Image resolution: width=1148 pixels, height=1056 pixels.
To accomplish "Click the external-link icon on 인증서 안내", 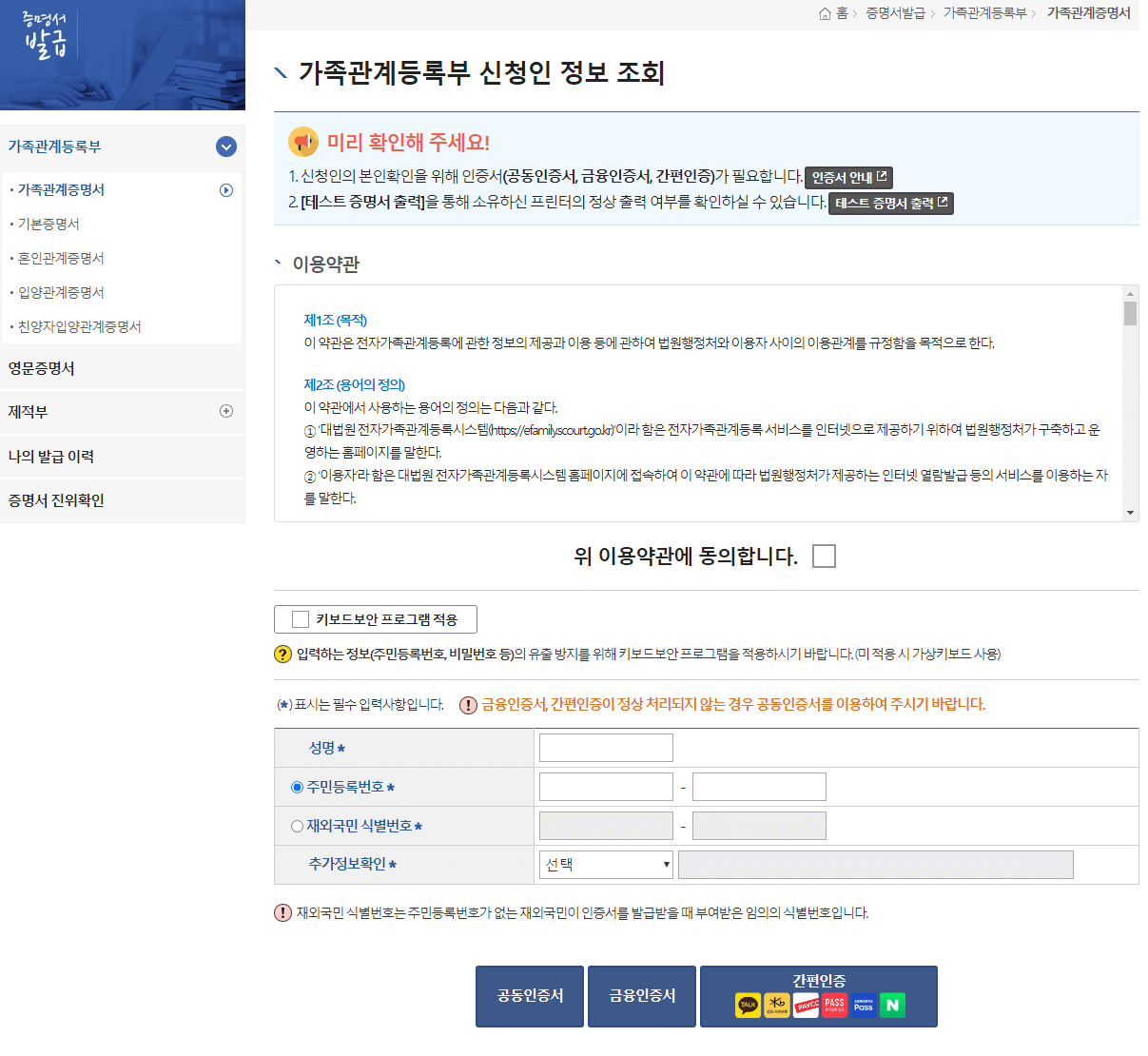I will pos(884,177).
